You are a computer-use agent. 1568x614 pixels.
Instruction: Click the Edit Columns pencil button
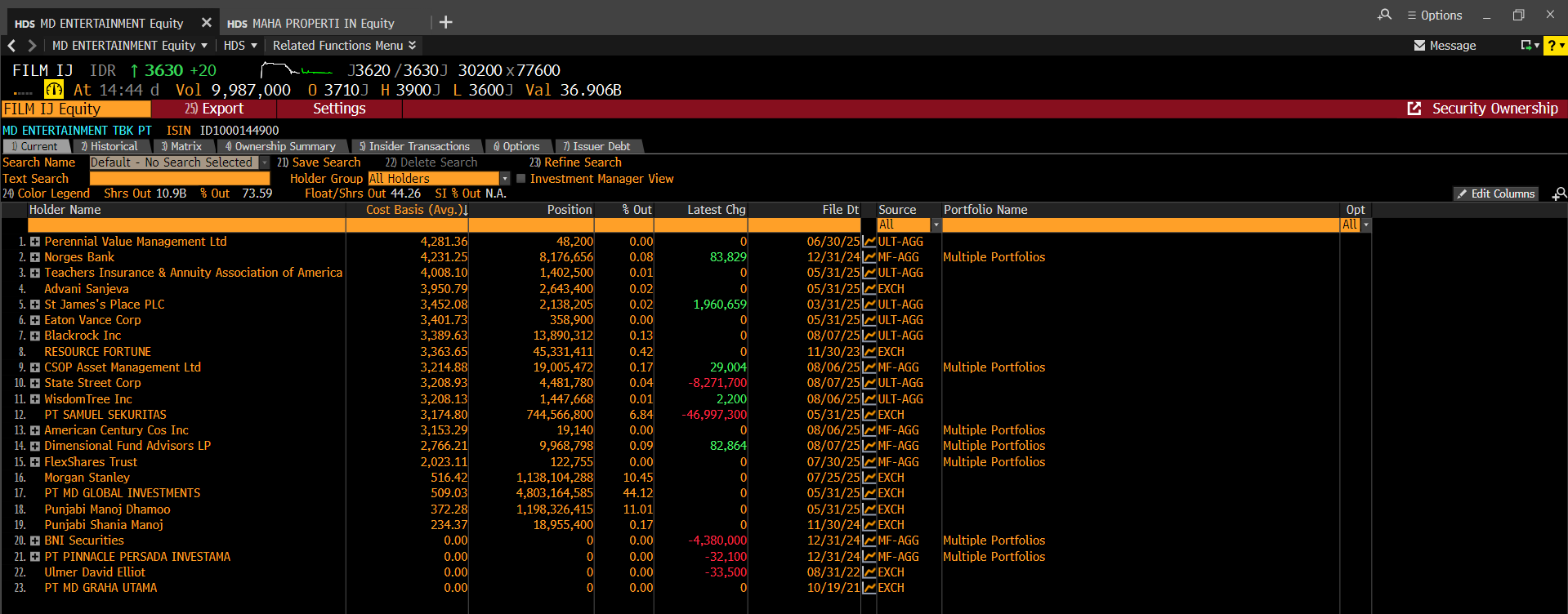click(x=1496, y=194)
